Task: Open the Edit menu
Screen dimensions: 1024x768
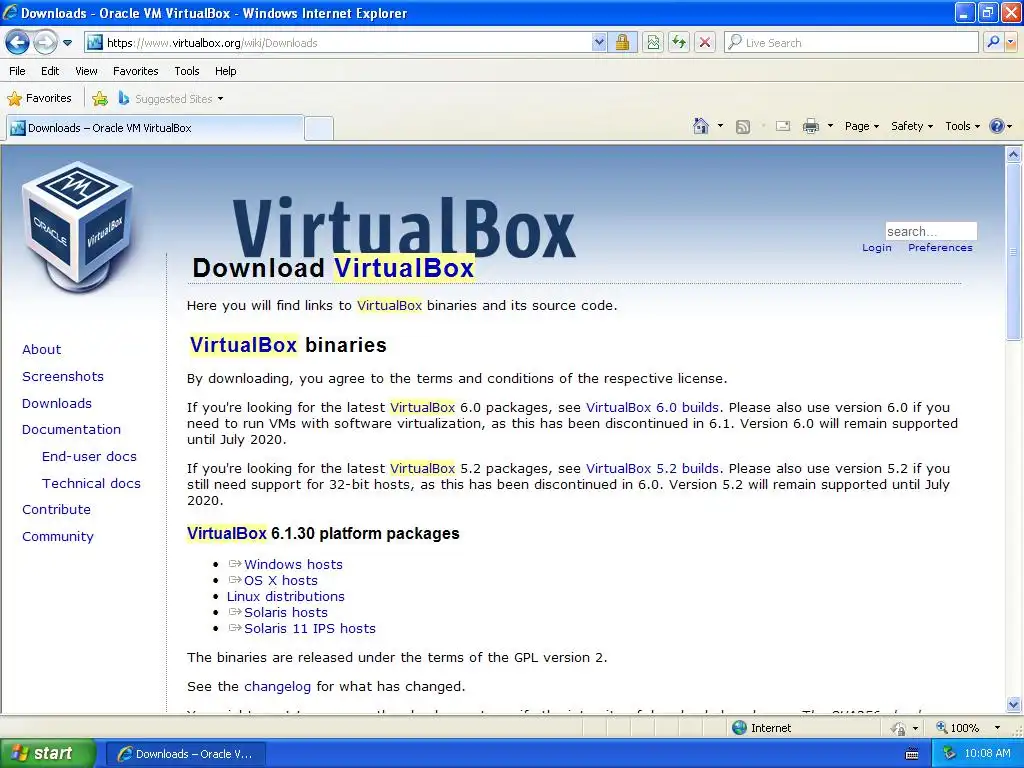Action: pos(50,71)
